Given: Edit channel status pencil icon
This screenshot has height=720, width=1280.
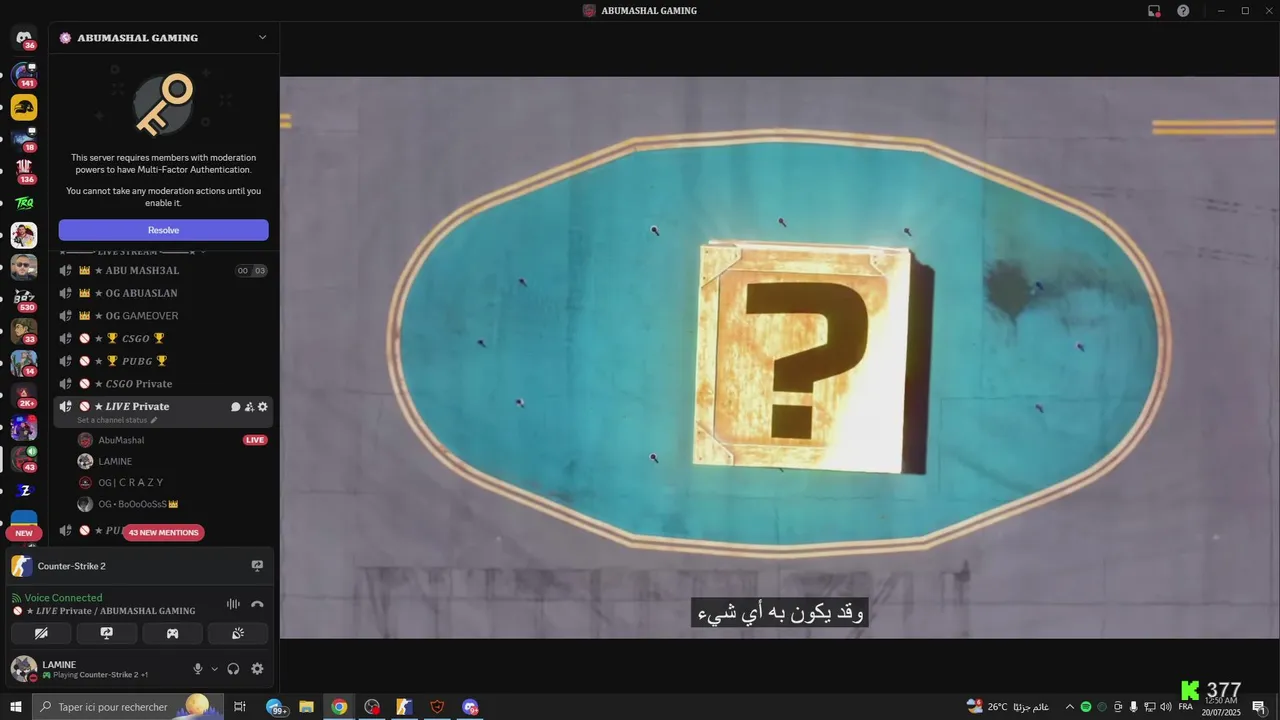Looking at the screenshot, I should coord(154,420).
